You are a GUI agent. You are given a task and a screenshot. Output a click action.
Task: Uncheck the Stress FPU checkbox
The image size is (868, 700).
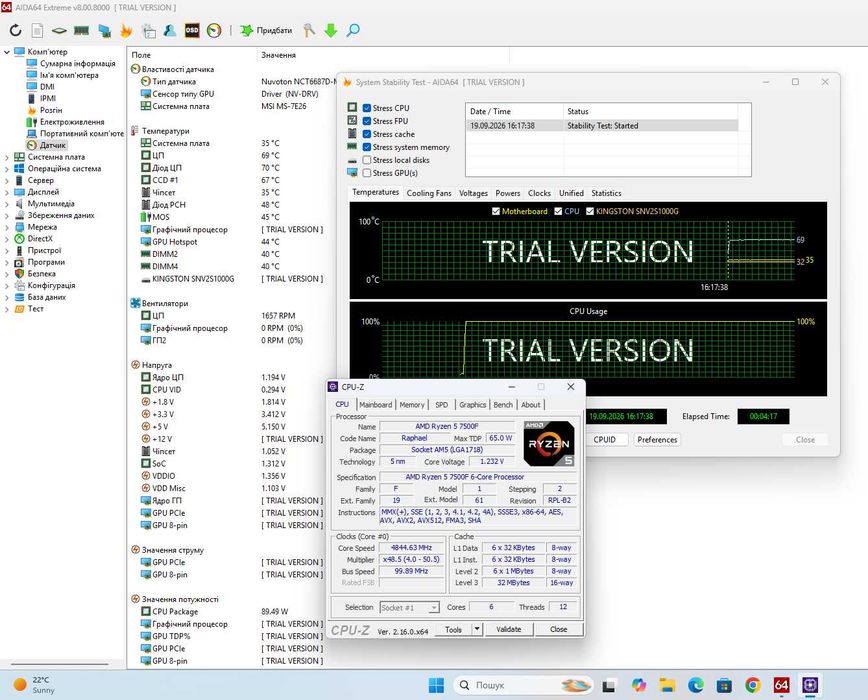[366, 121]
